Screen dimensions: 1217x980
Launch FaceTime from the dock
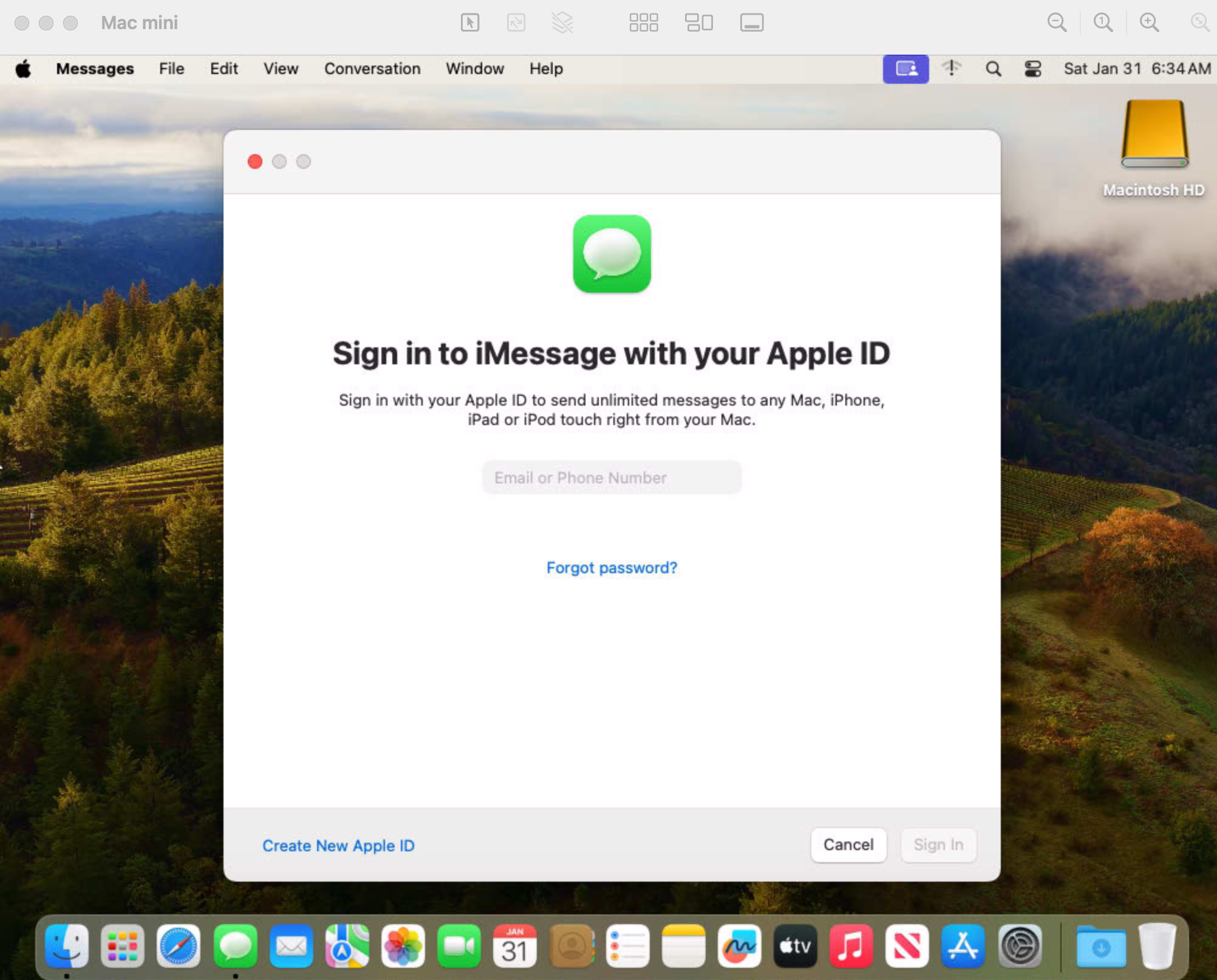(459, 946)
